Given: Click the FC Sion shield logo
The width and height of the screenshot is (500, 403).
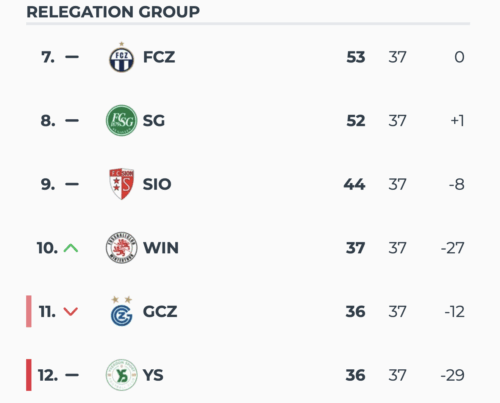Looking at the screenshot, I should 122,184.
